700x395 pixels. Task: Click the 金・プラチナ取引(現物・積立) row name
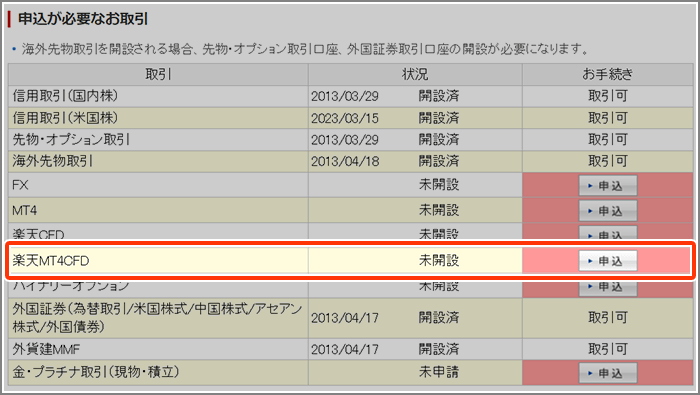coord(96,372)
